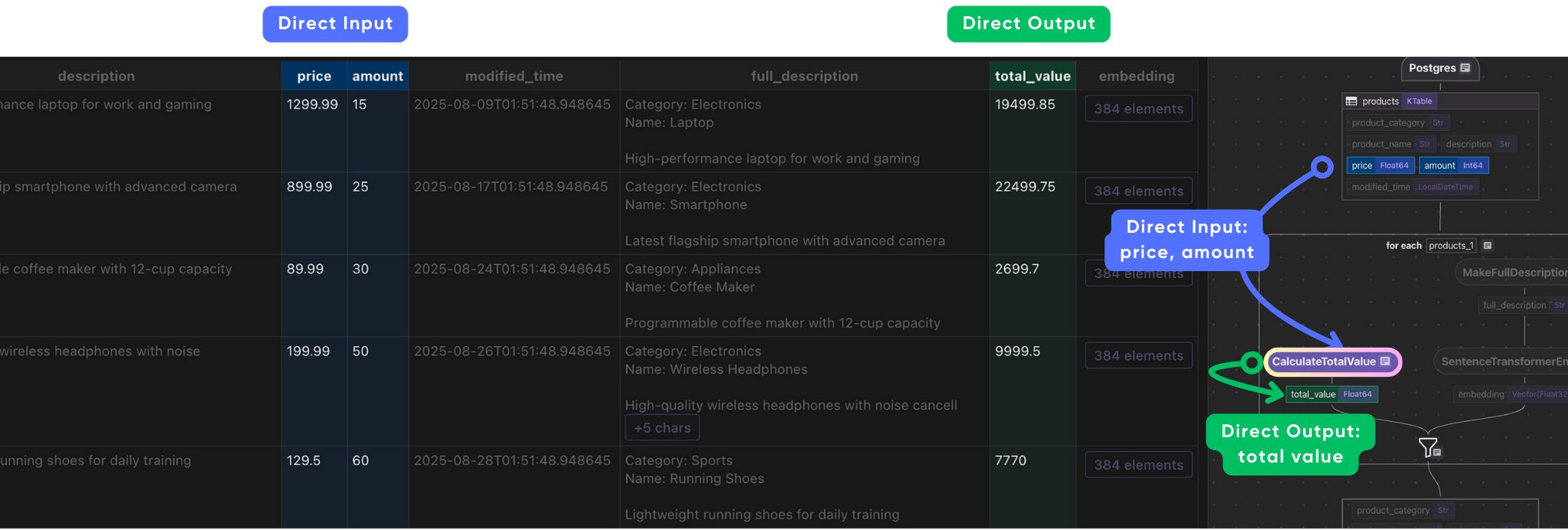The image size is (1568, 530).
Task: Select the CalculateTotalValue function node
Action: 1332,362
